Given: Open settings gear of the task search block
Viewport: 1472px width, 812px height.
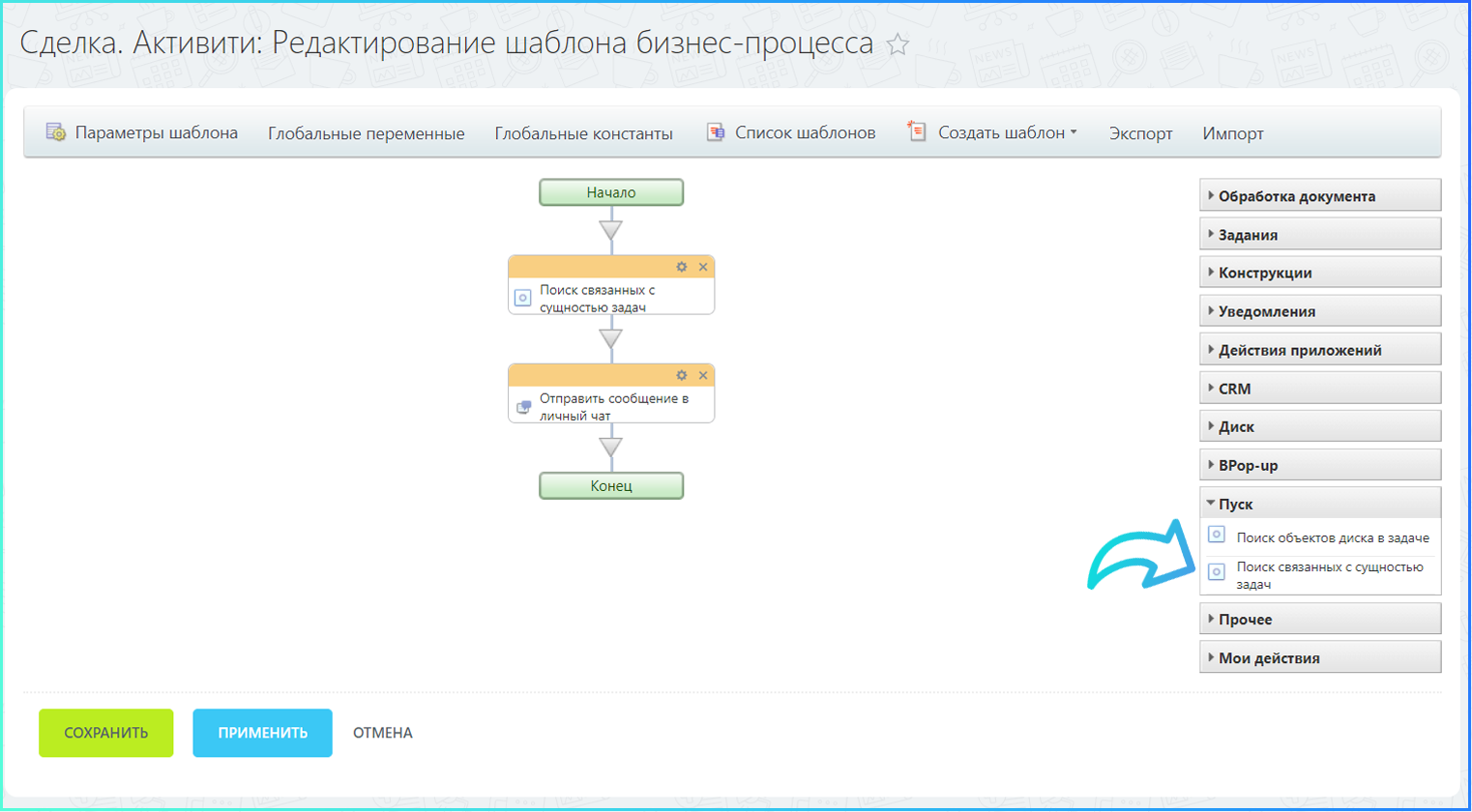Looking at the screenshot, I should coord(682,267).
